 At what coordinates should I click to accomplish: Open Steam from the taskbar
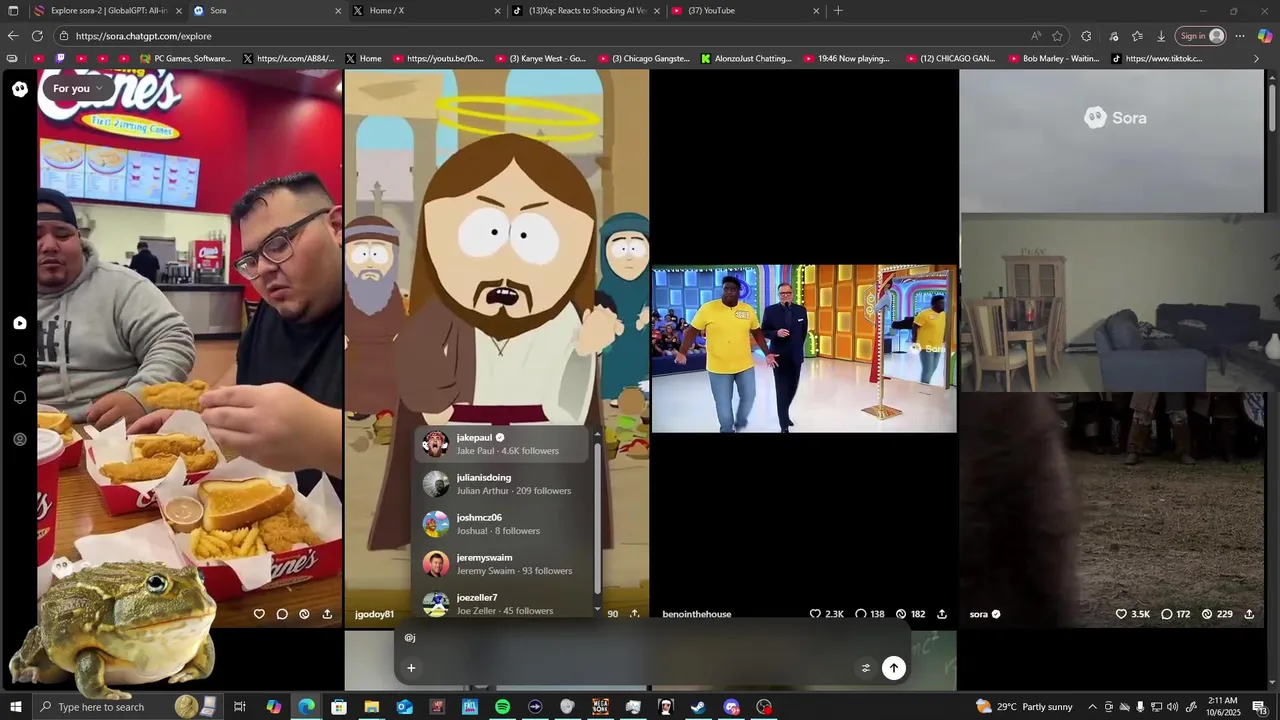click(x=698, y=707)
